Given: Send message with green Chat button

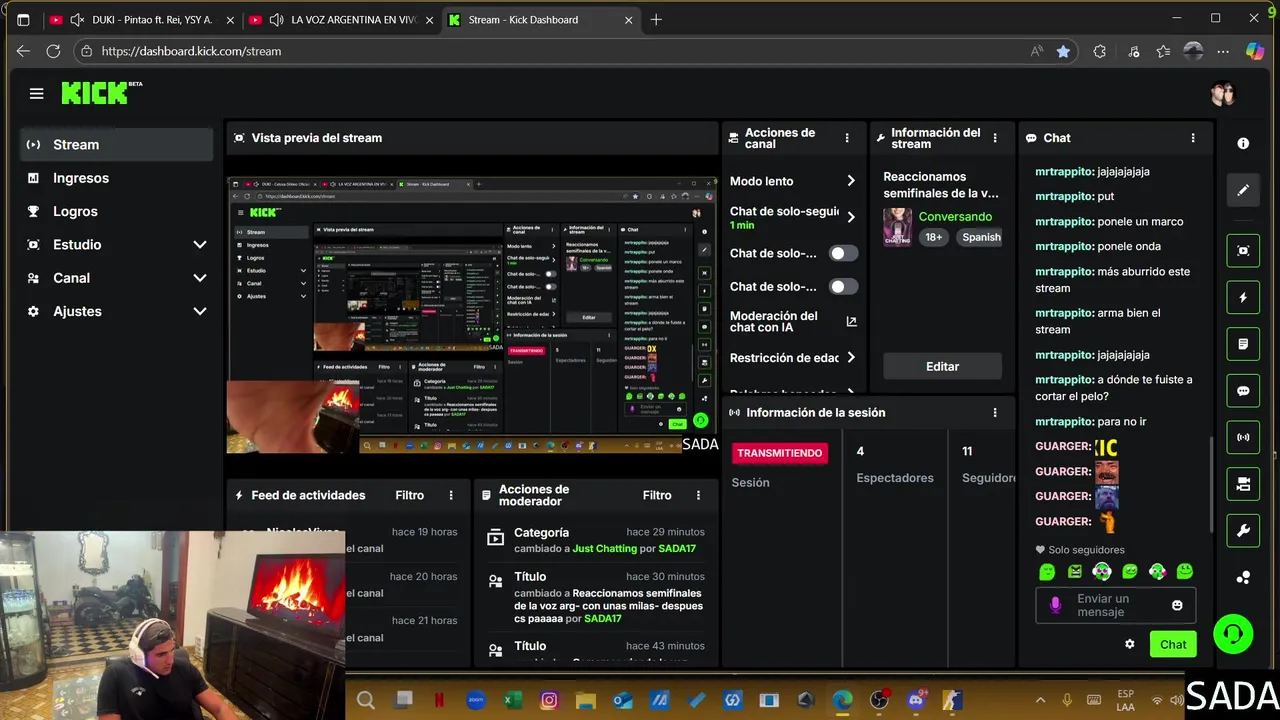Looking at the screenshot, I should pyautogui.click(x=1173, y=644).
